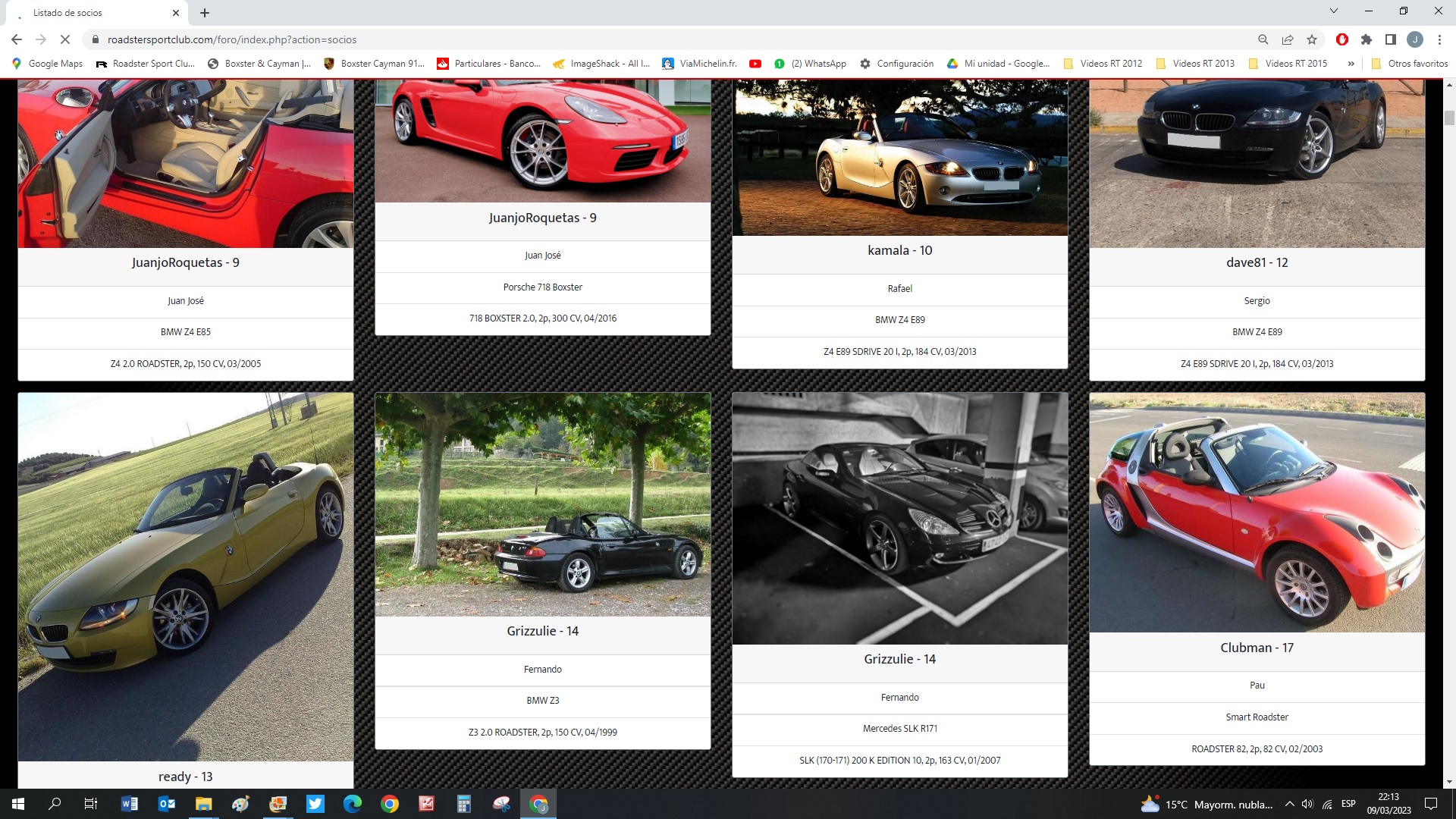
Task: Open the Boxster Cayman 91 bookmark
Action: [x=375, y=64]
